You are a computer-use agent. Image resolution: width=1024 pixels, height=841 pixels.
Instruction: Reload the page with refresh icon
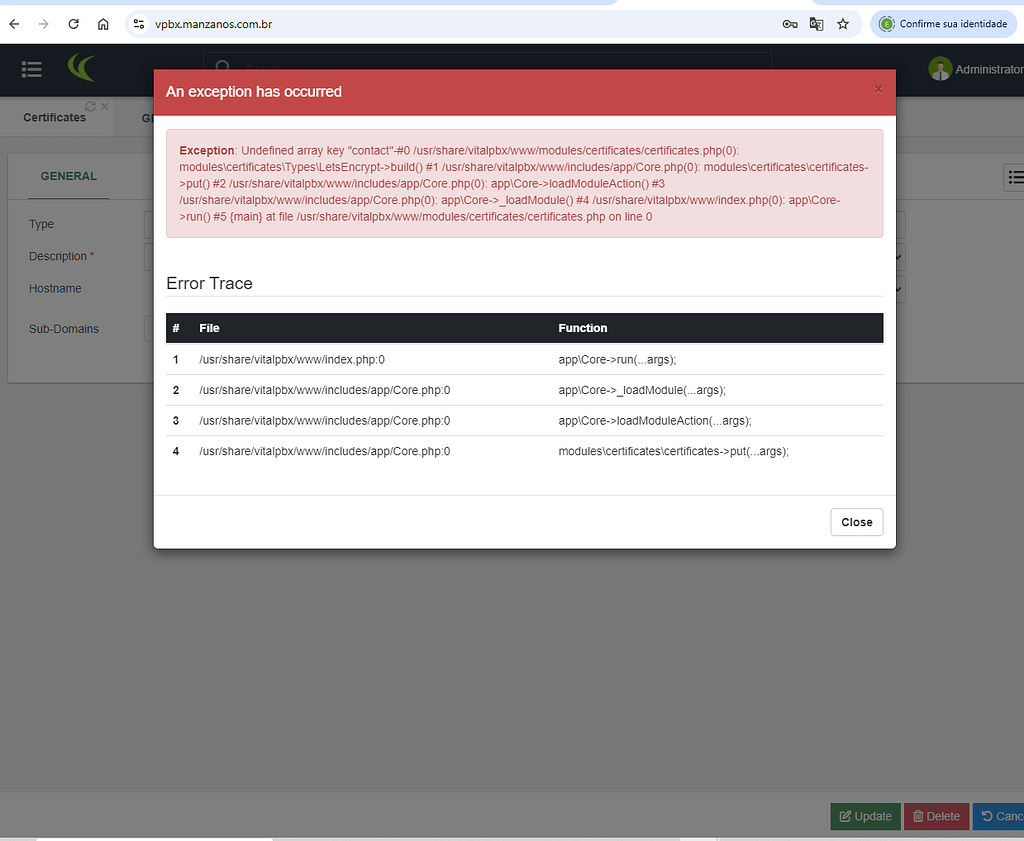coord(73,23)
